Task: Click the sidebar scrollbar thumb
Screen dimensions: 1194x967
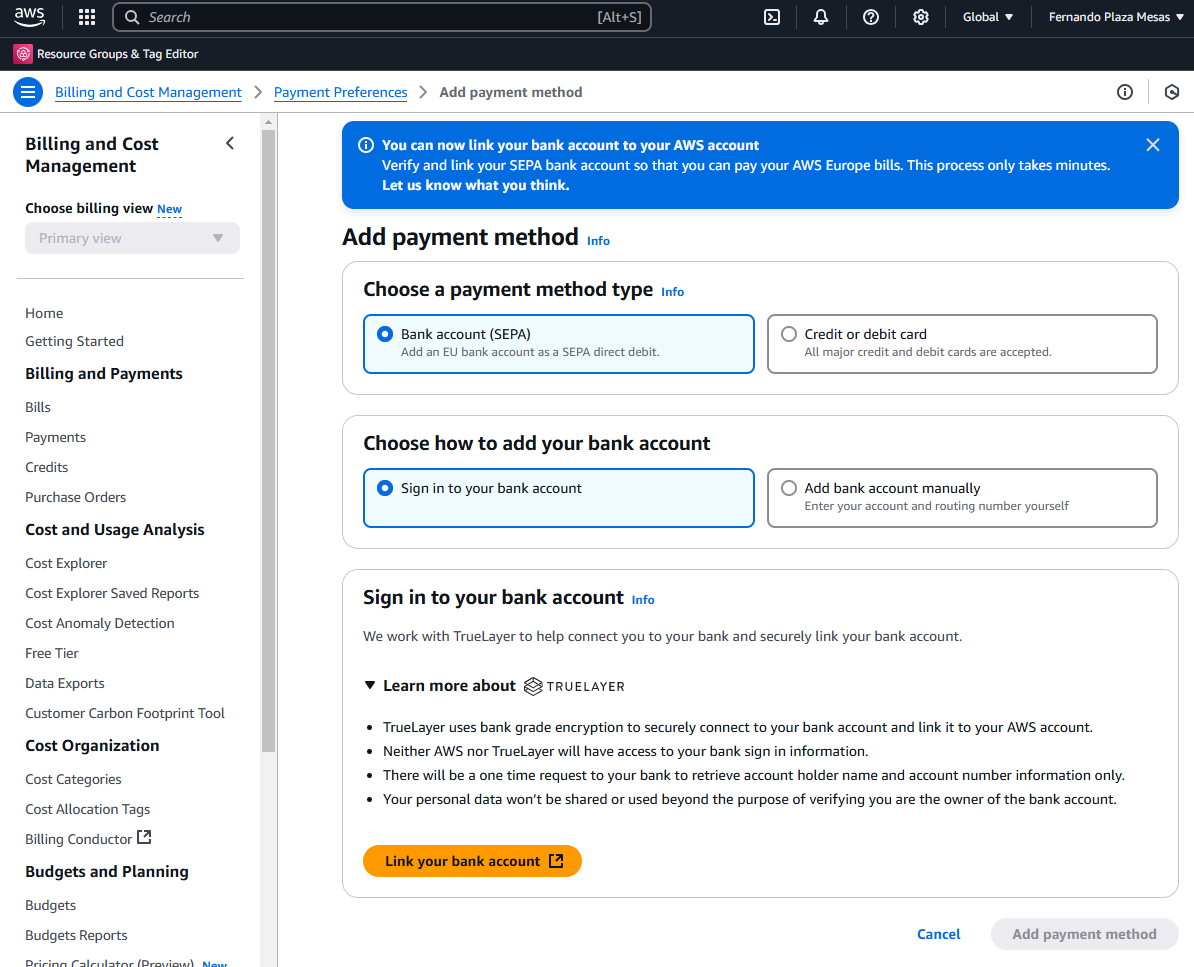Action: click(x=268, y=440)
